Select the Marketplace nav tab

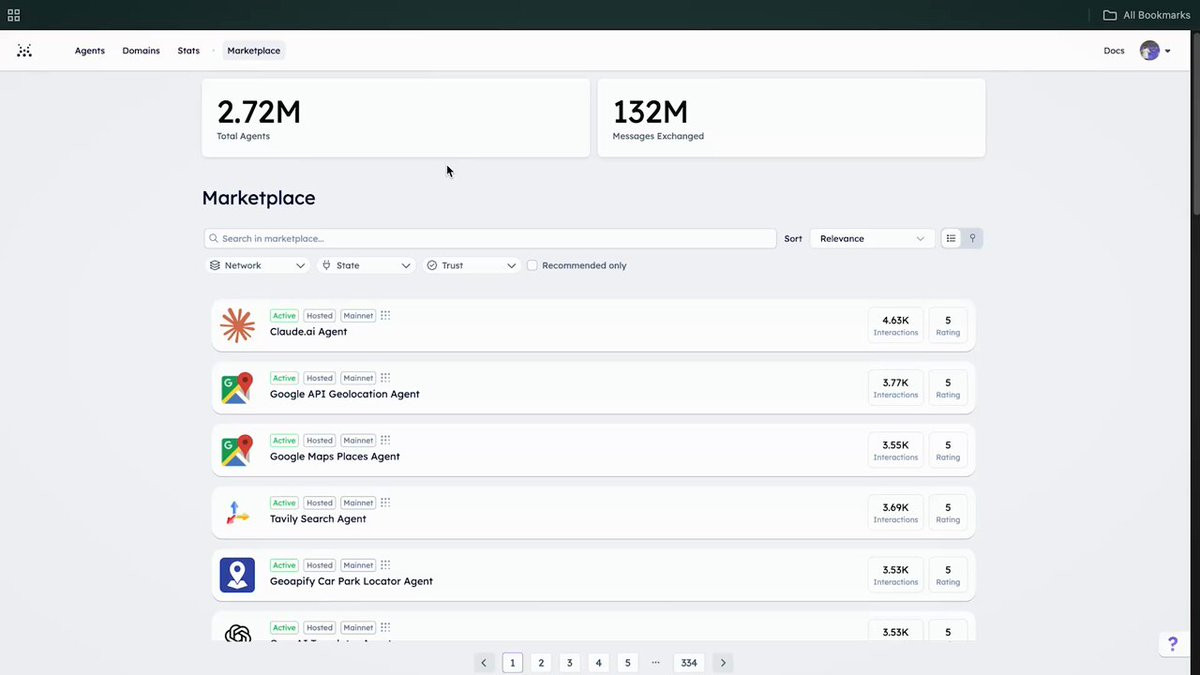click(254, 50)
